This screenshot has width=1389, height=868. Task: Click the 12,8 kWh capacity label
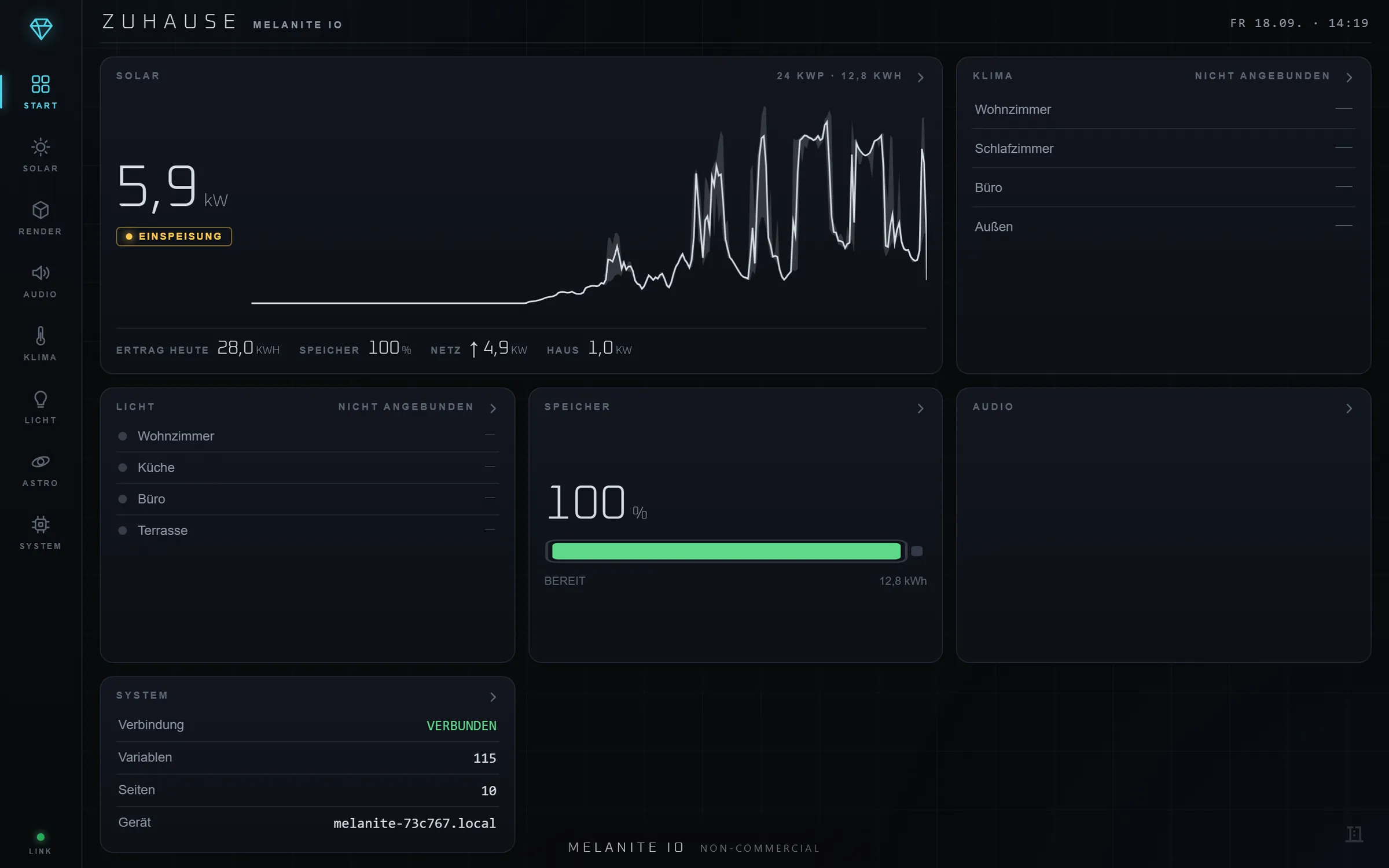(903, 581)
